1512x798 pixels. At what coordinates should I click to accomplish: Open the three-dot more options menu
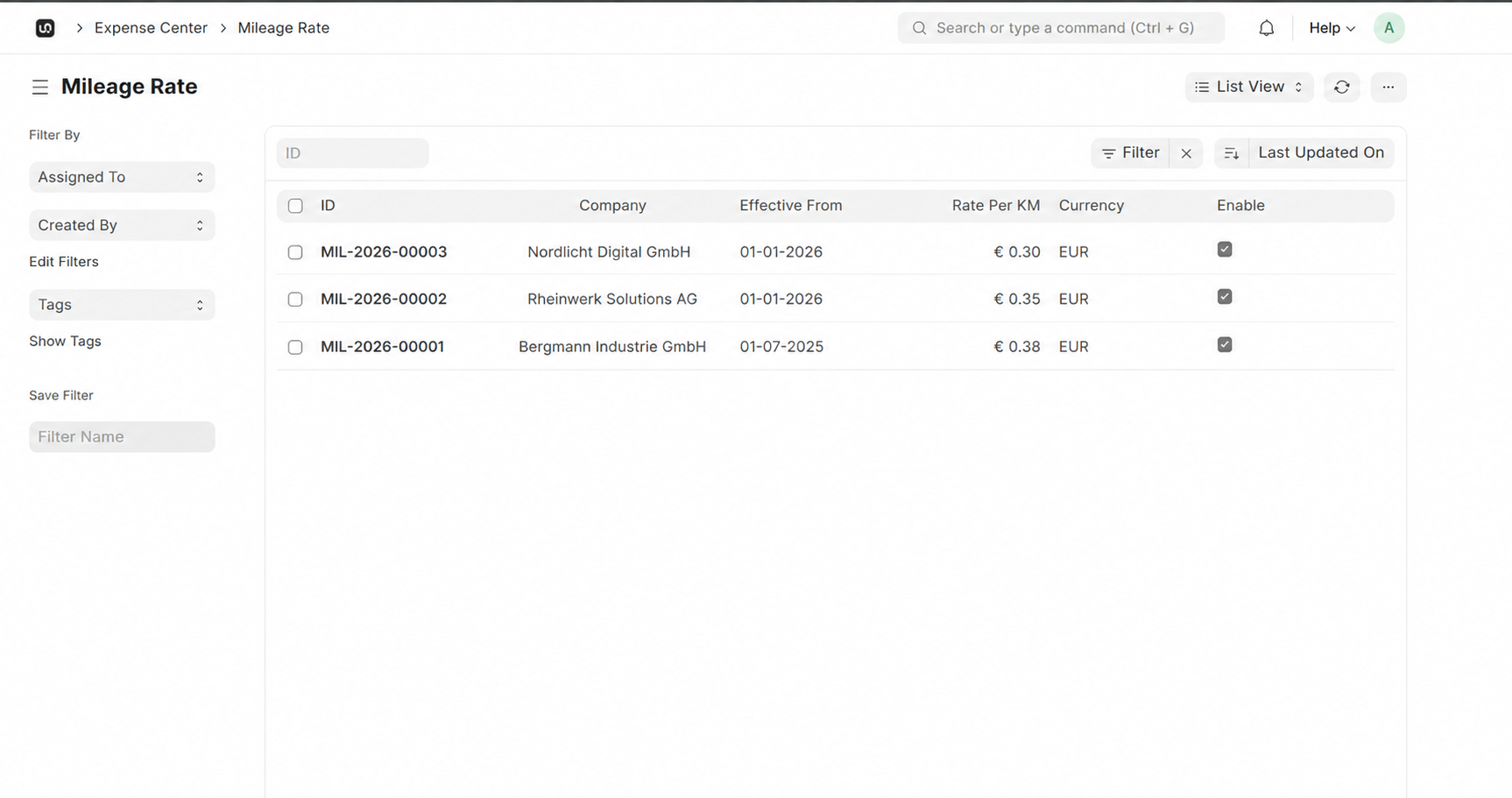click(1388, 87)
